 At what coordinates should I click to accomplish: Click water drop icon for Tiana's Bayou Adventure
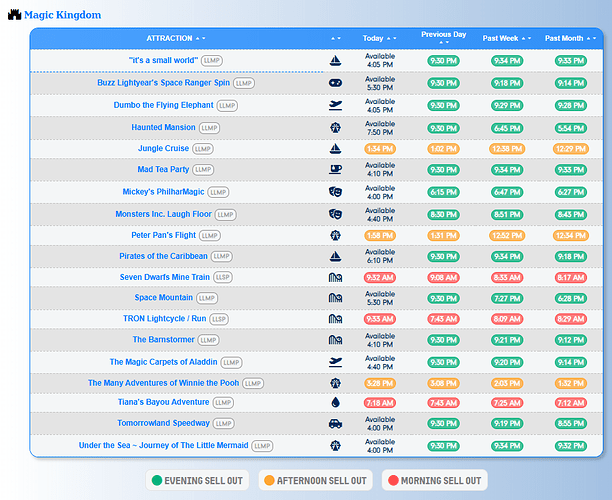pos(335,402)
